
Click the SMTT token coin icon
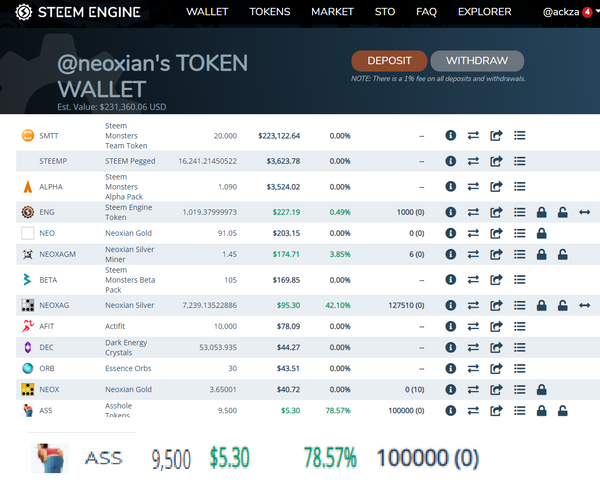28,135
